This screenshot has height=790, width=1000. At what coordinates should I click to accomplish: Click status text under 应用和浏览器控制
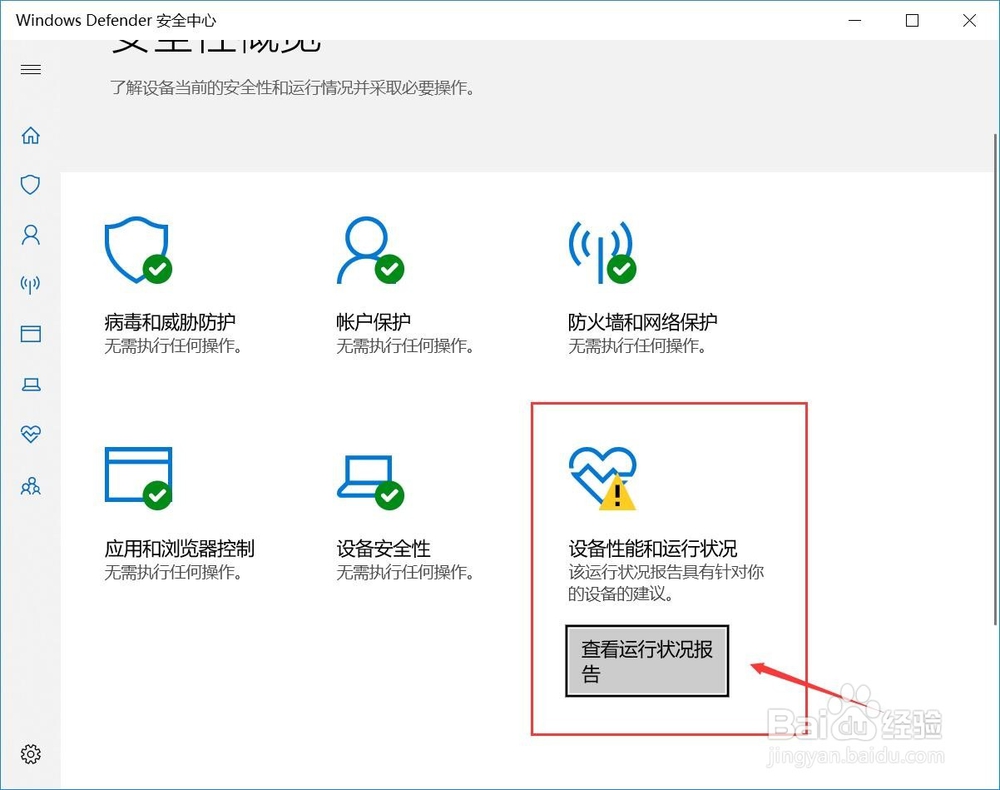click(173, 573)
